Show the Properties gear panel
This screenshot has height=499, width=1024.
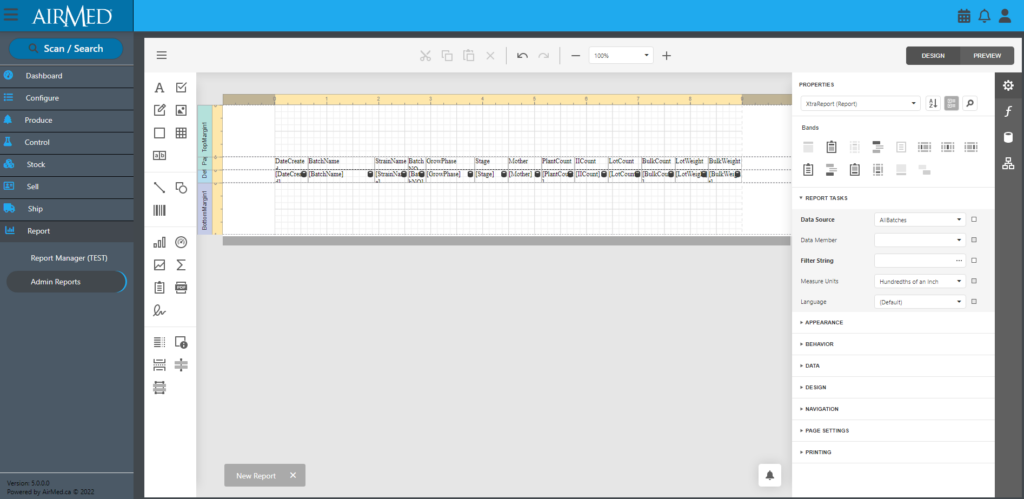tap(1008, 86)
